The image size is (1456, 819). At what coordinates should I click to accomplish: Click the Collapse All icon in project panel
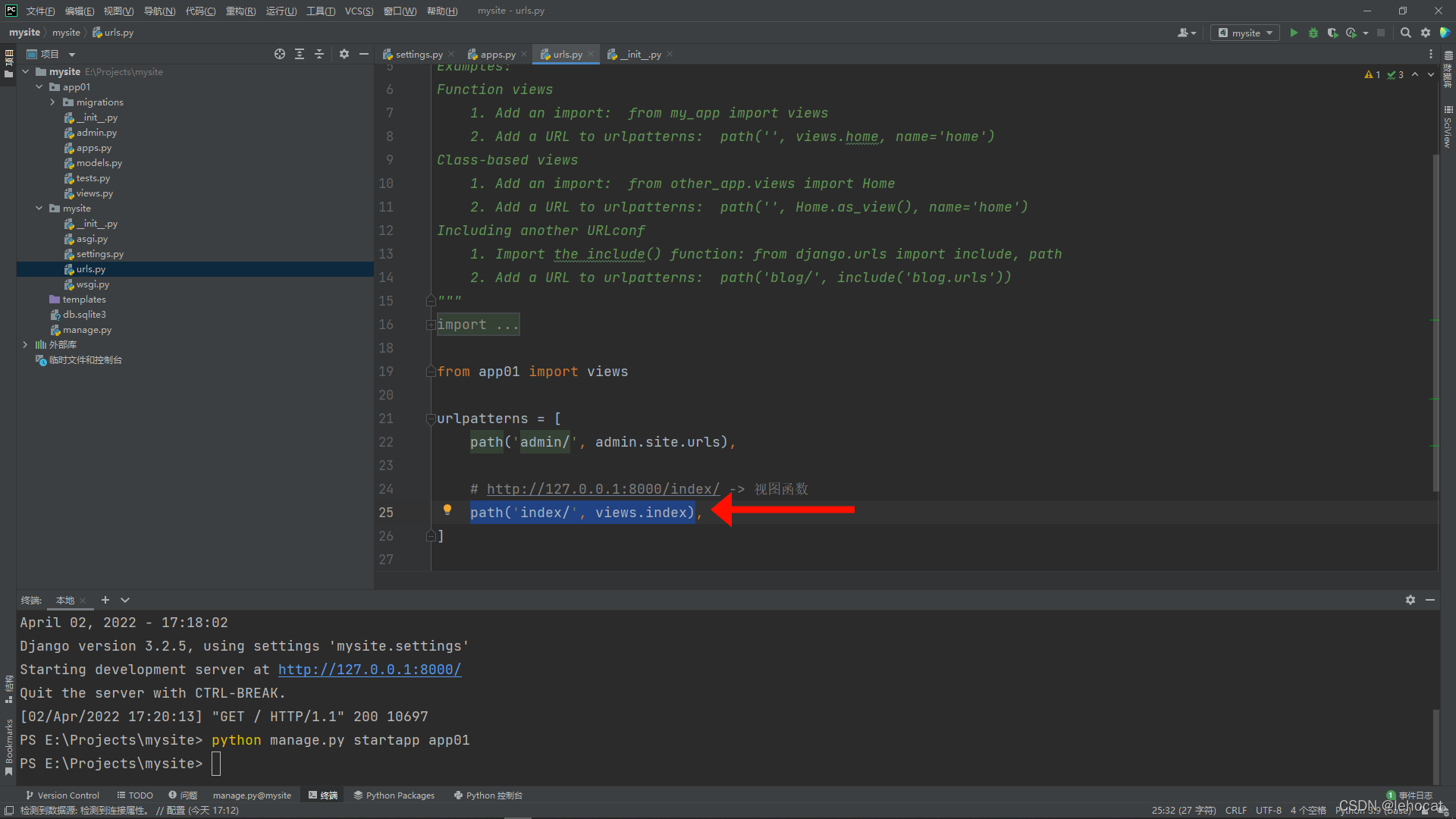tap(319, 54)
